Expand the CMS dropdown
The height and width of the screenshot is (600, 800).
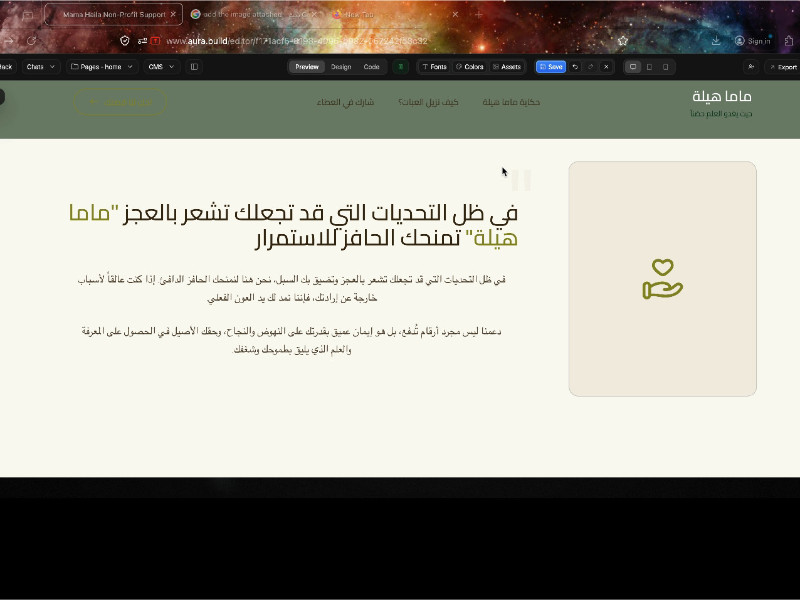(x=160, y=67)
